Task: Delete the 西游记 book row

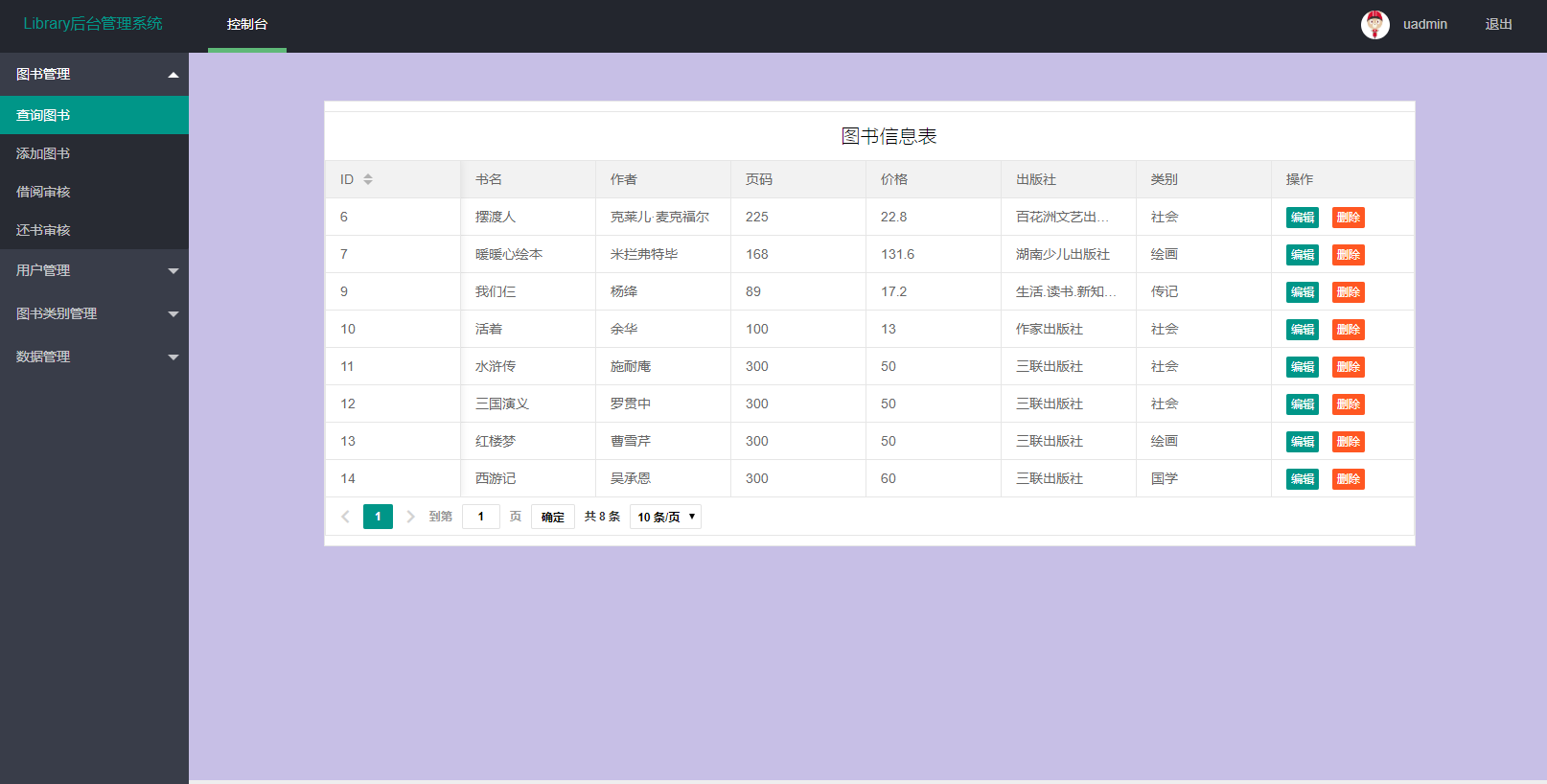Action: pyautogui.click(x=1348, y=479)
